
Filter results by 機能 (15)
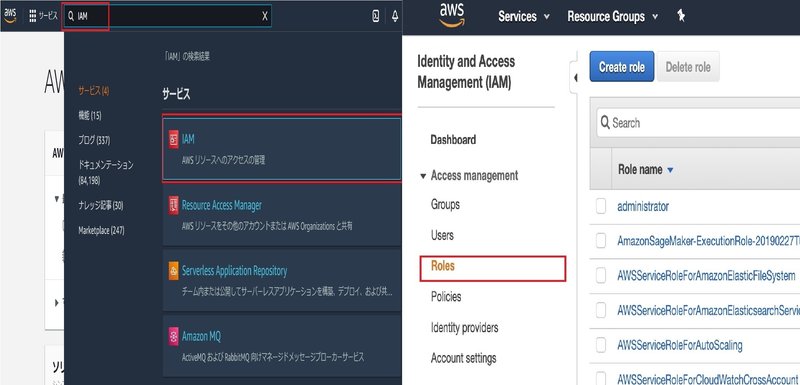[89, 116]
